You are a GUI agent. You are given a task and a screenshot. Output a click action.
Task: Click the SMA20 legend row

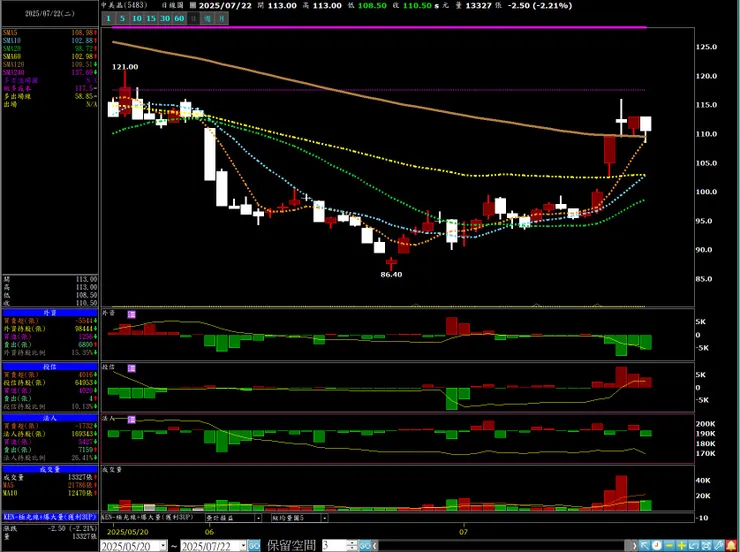(x=50, y=49)
